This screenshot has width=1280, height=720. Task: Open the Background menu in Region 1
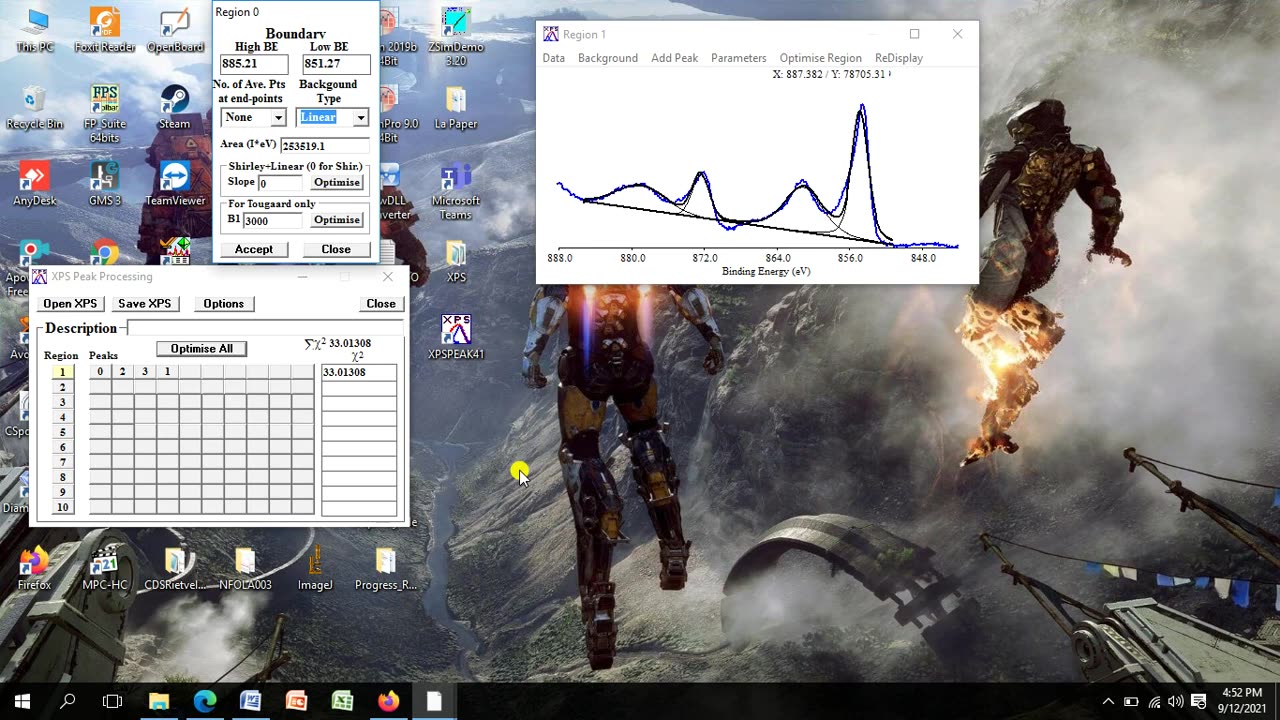point(608,58)
